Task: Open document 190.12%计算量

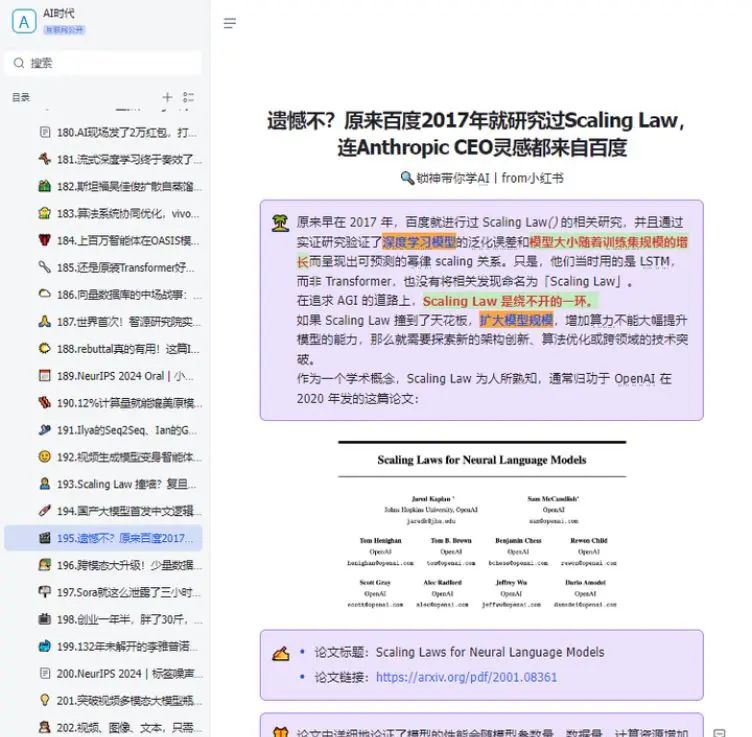Action: click(x=103, y=403)
